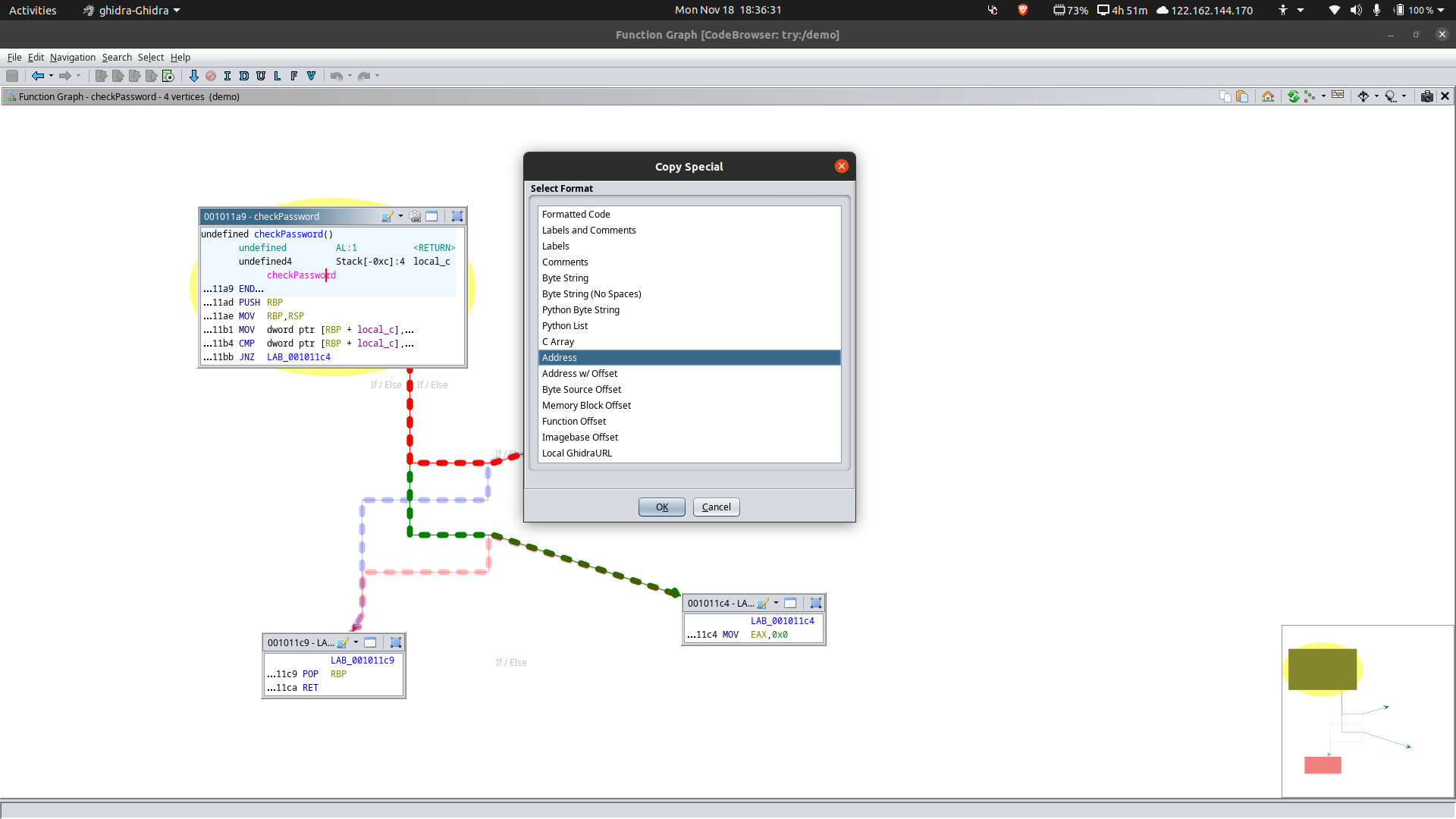The height and width of the screenshot is (819, 1456).
Task: Click the blue letter F toolbar icon
Action: (294, 76)
